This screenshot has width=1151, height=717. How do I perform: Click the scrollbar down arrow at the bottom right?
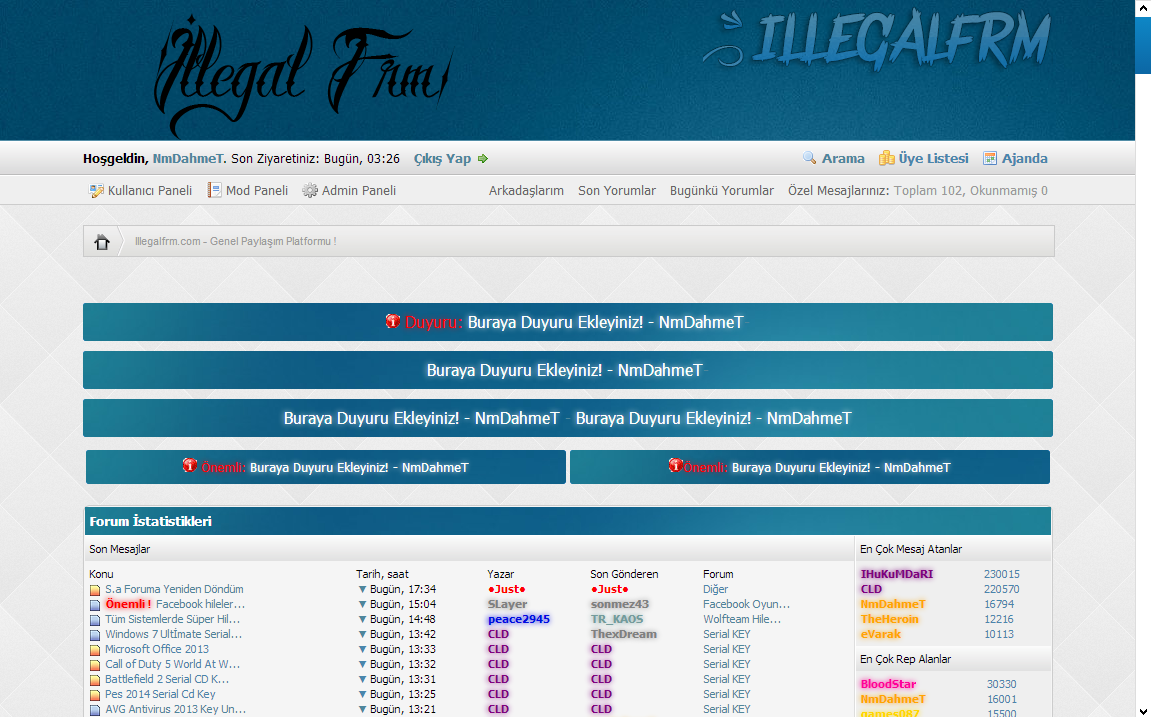(1142, 708)
